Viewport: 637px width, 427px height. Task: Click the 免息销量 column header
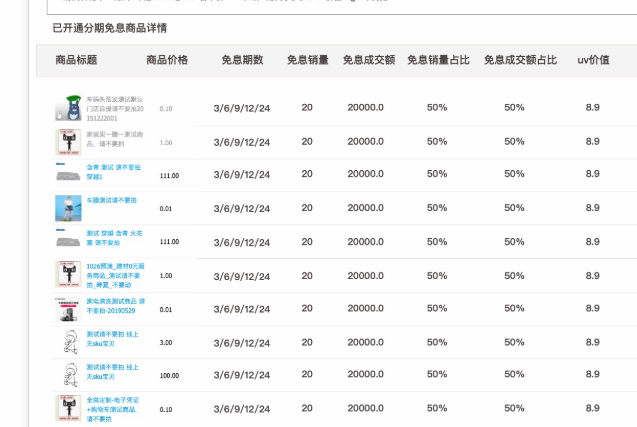307,60
